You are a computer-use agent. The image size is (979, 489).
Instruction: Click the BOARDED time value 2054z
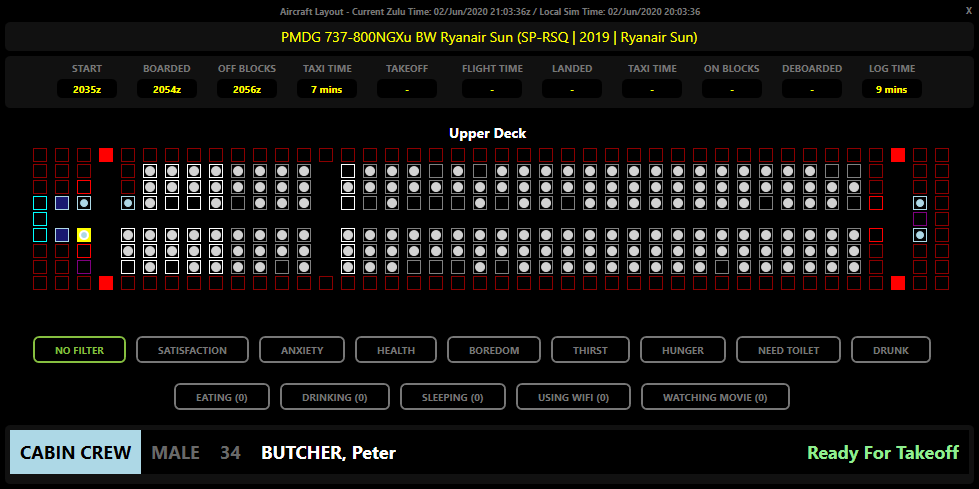pos(167,89)
